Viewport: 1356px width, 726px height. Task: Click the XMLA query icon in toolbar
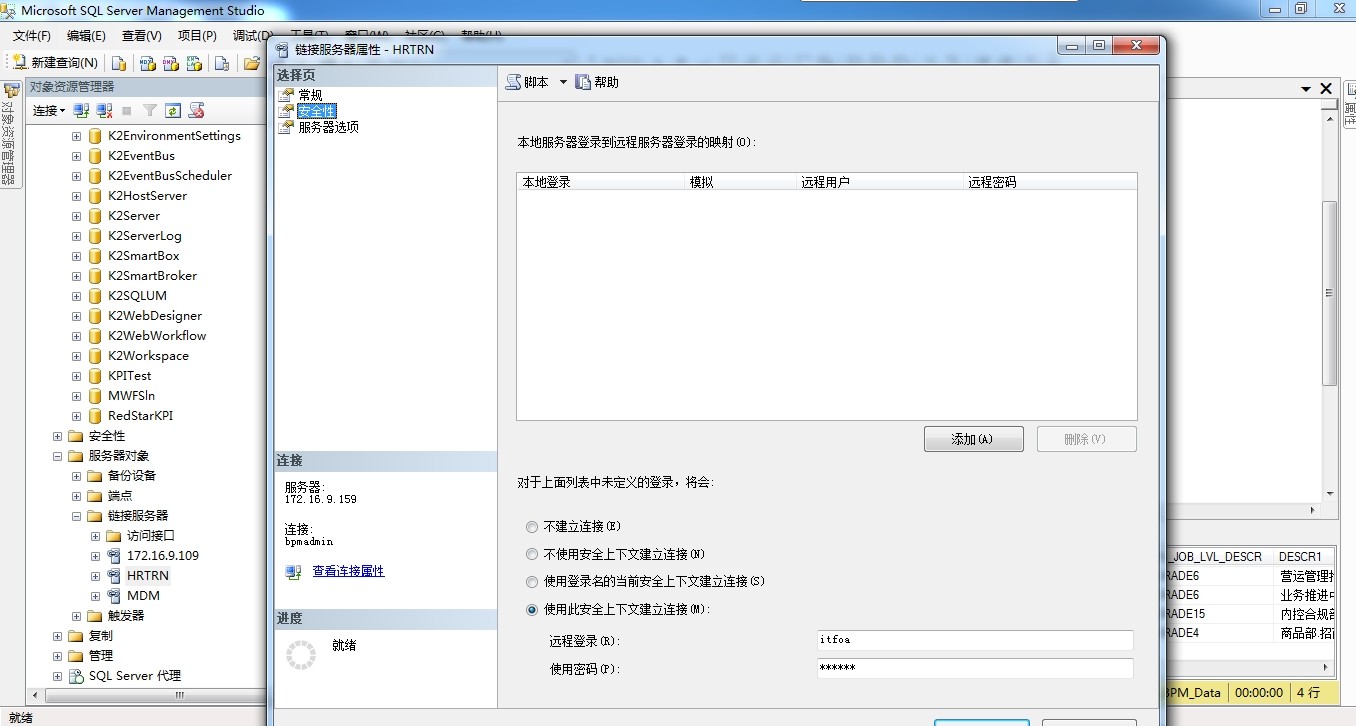point(194,63)
